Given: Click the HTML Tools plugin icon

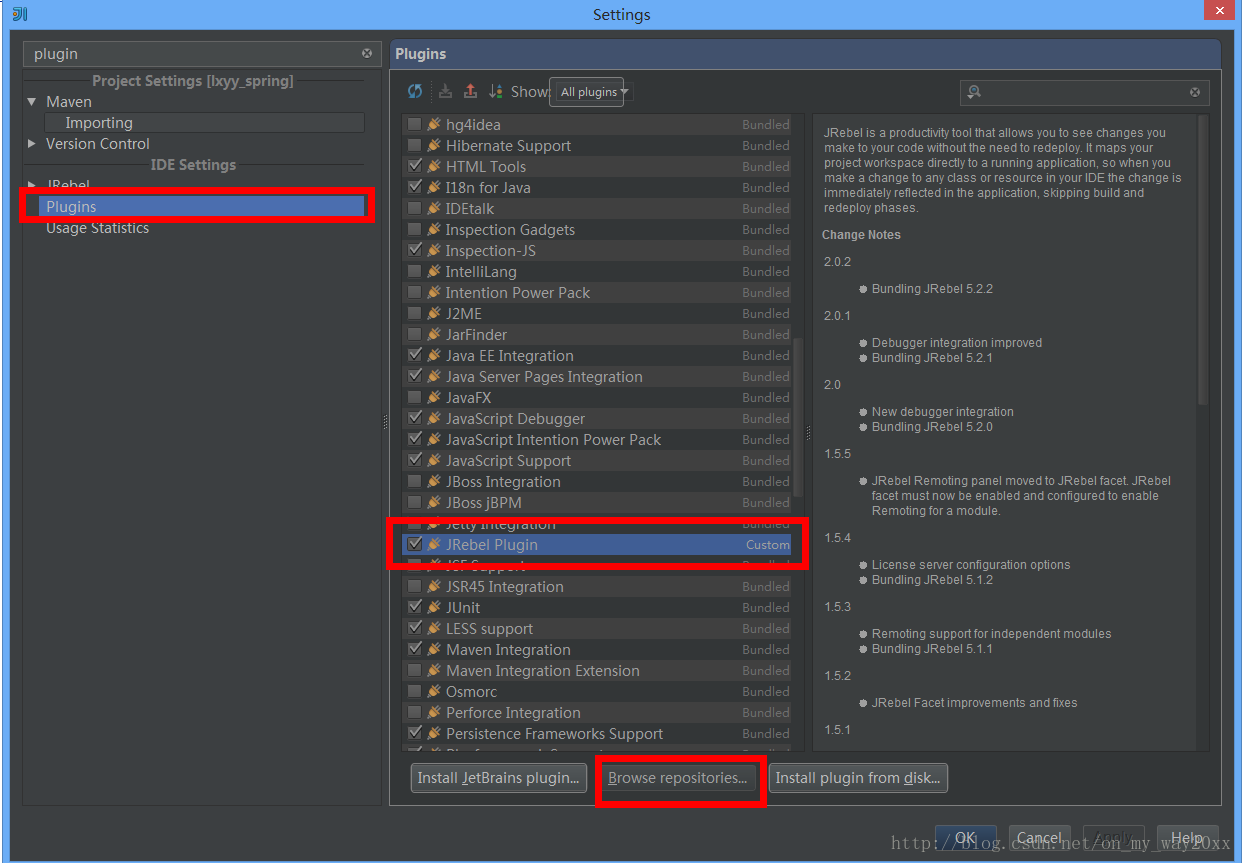Looking at the screenshot, I should coord(434,167).
